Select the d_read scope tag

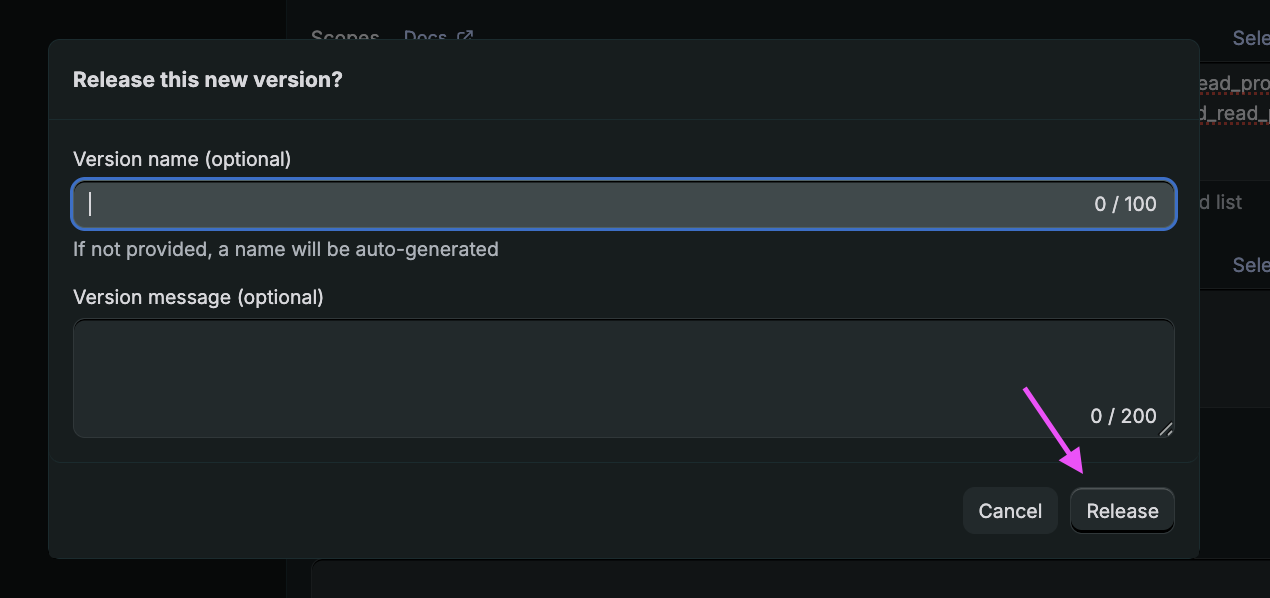(1233, 112)
